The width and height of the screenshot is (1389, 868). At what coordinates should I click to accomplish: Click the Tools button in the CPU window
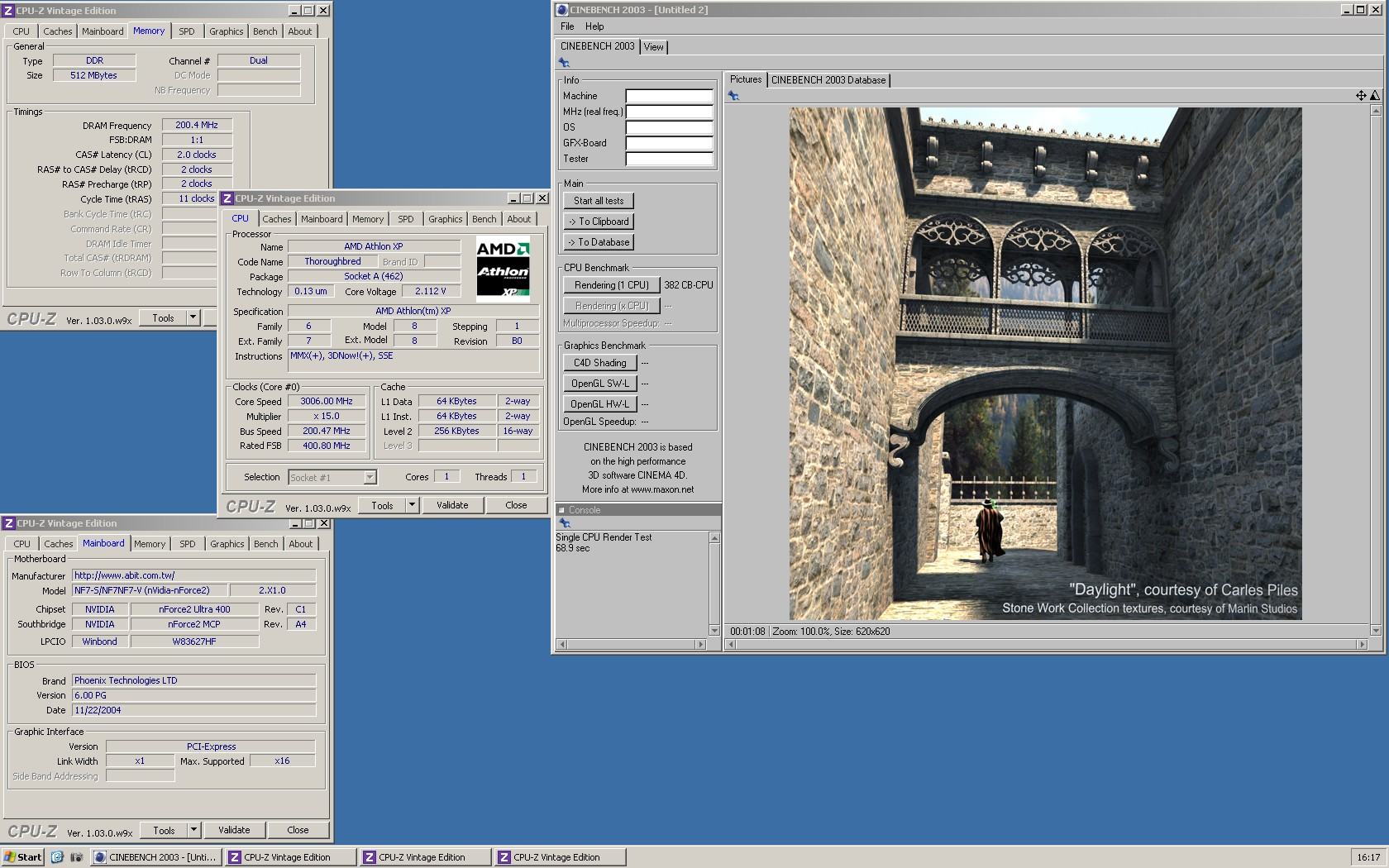tap(382, 505)
